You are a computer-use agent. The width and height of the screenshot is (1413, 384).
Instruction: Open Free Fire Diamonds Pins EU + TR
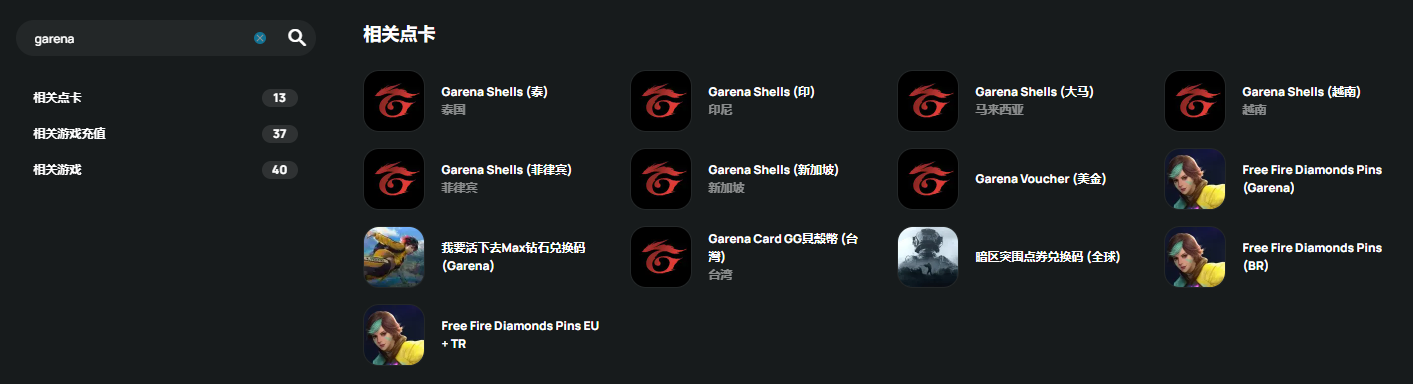(x=520, y=335)
